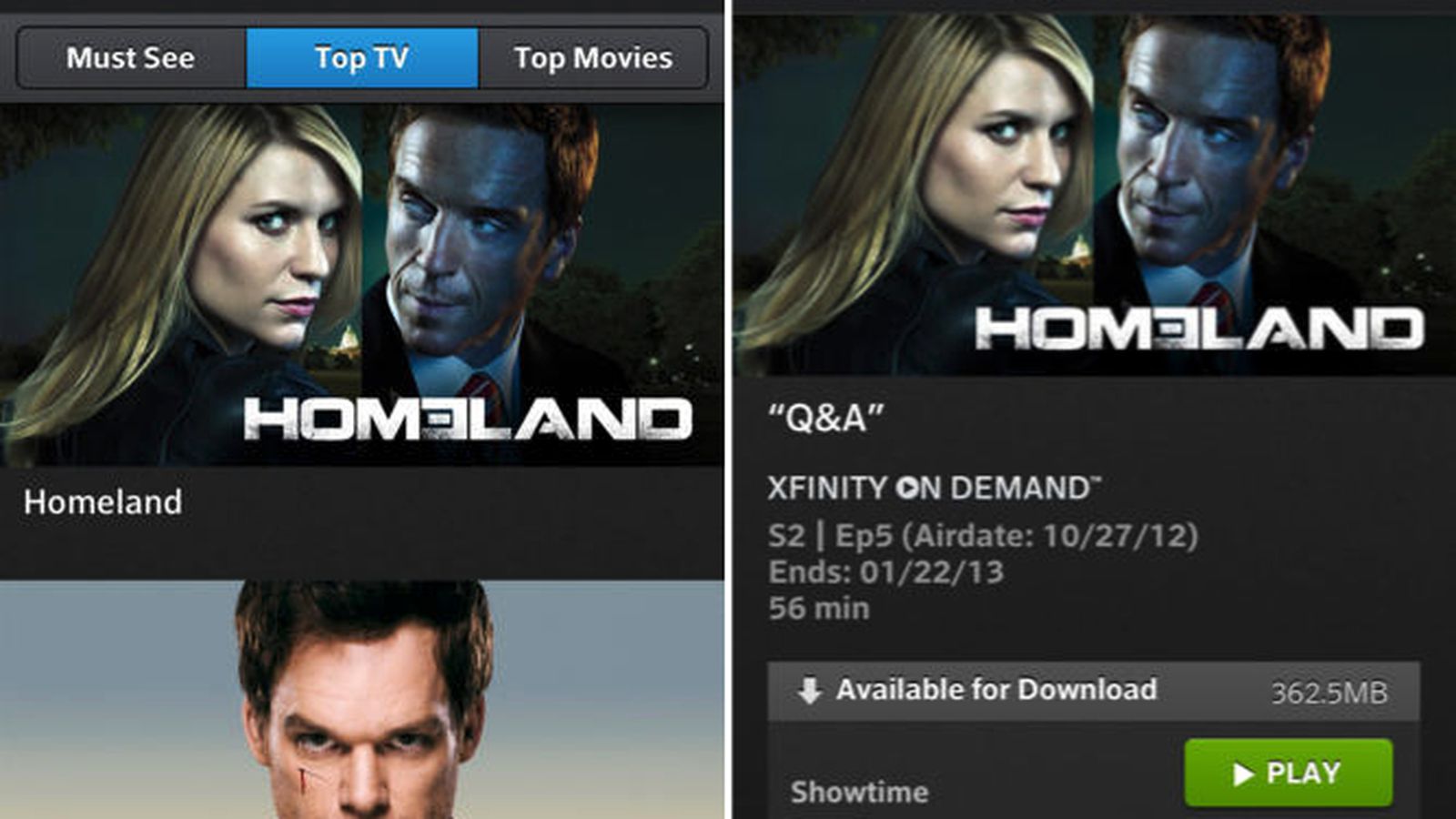Screen dimensions: 1456x819
Task: Tap the Available for Download row
Action: pyautogui.click(x=1093, y=692)
